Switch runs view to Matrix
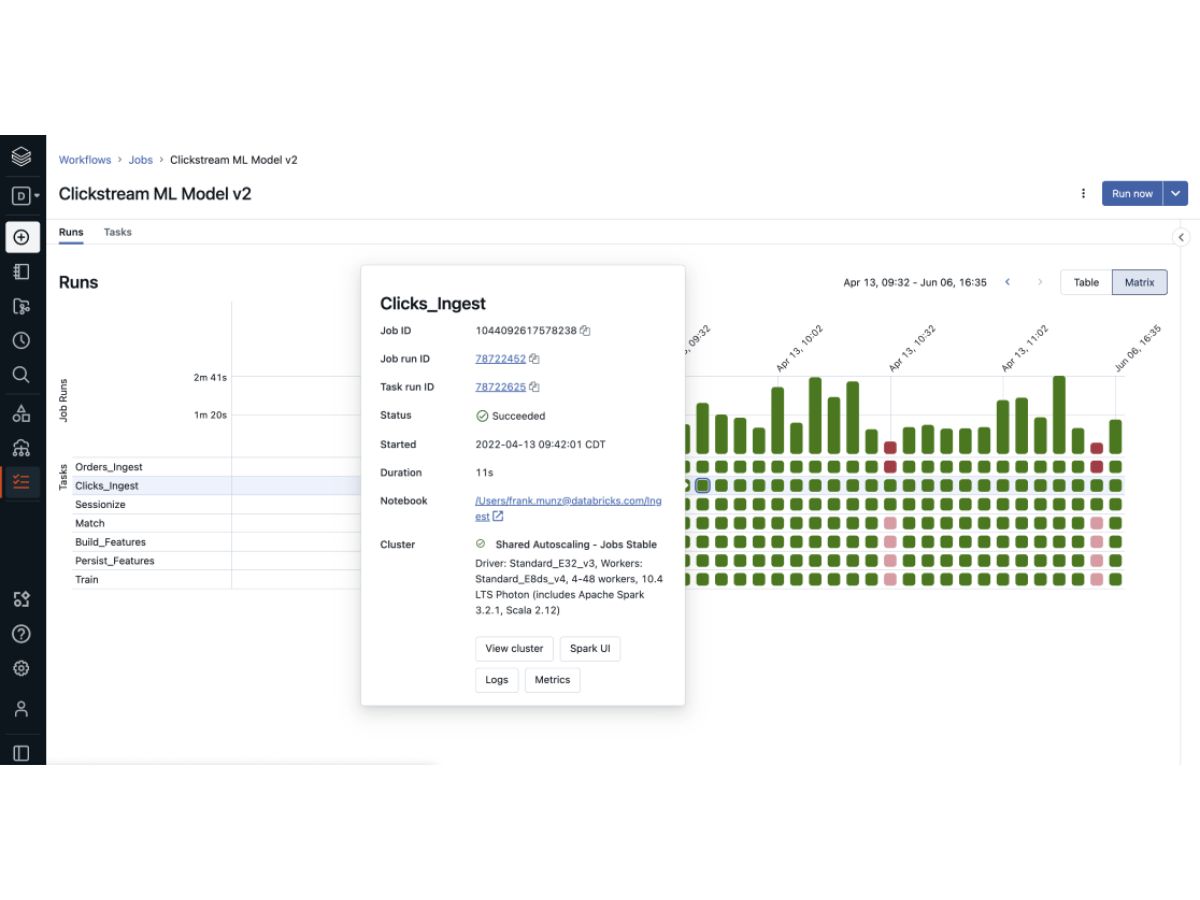The width and height of the screenshot is (1200, 900). point(1139,283)
